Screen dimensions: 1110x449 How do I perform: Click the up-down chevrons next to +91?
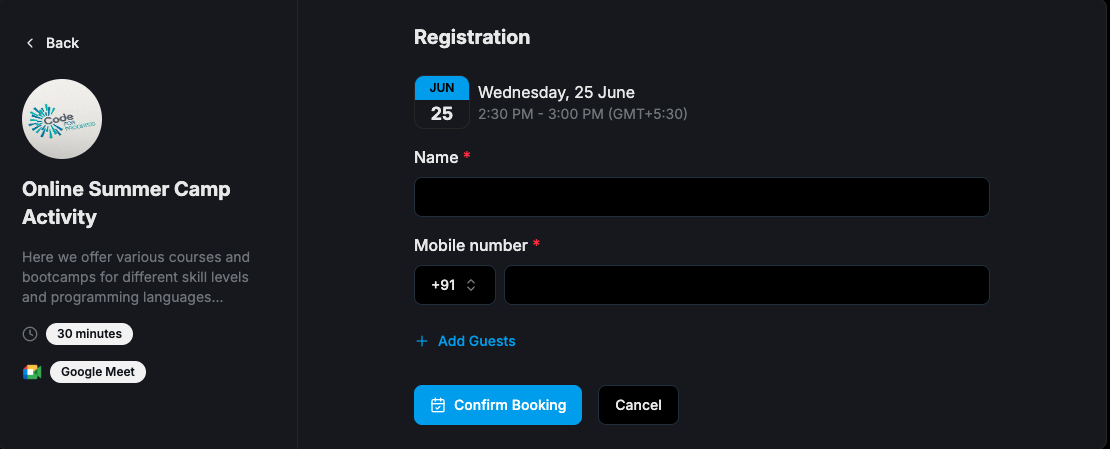pos(471,285)
